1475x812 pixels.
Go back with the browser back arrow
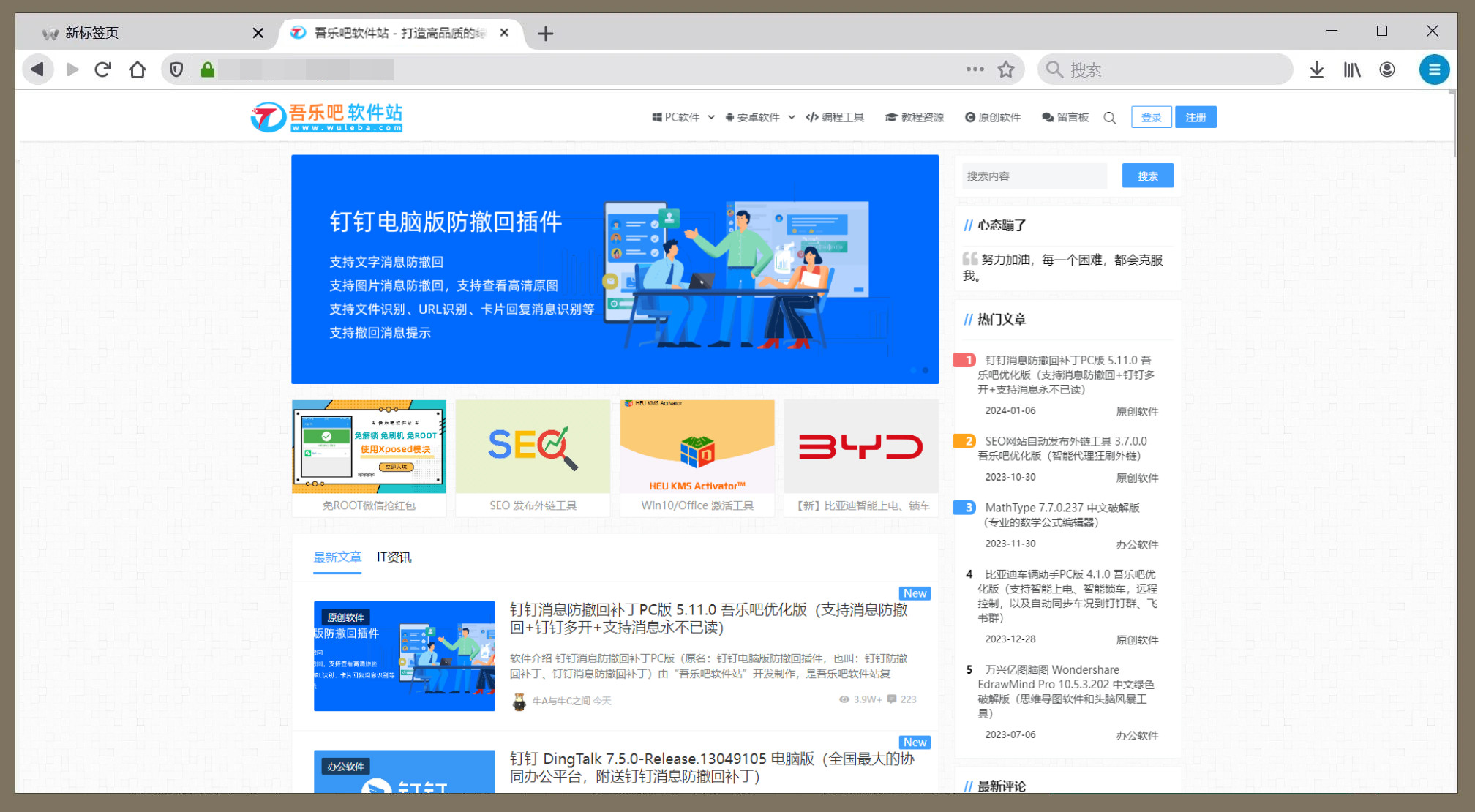[37, 69]
